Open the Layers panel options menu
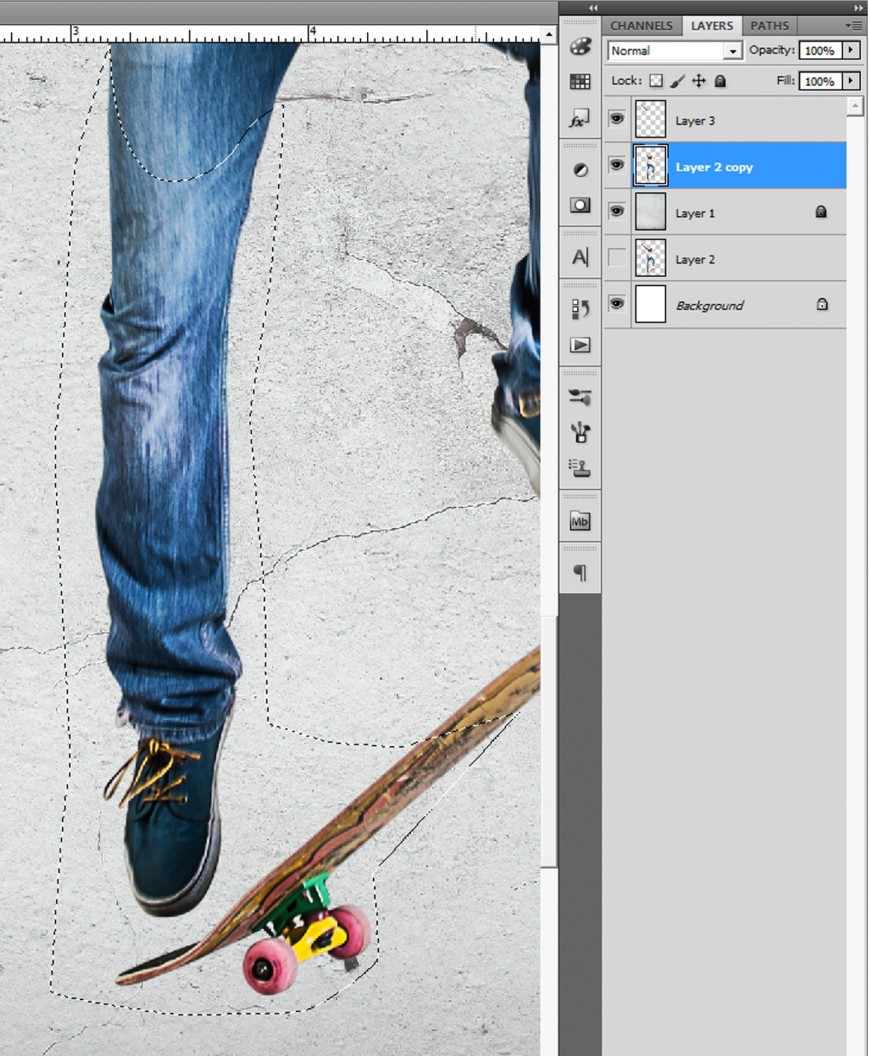This screenshot has width=870, height=1056. pyautogui.click(x=854, y=26)
